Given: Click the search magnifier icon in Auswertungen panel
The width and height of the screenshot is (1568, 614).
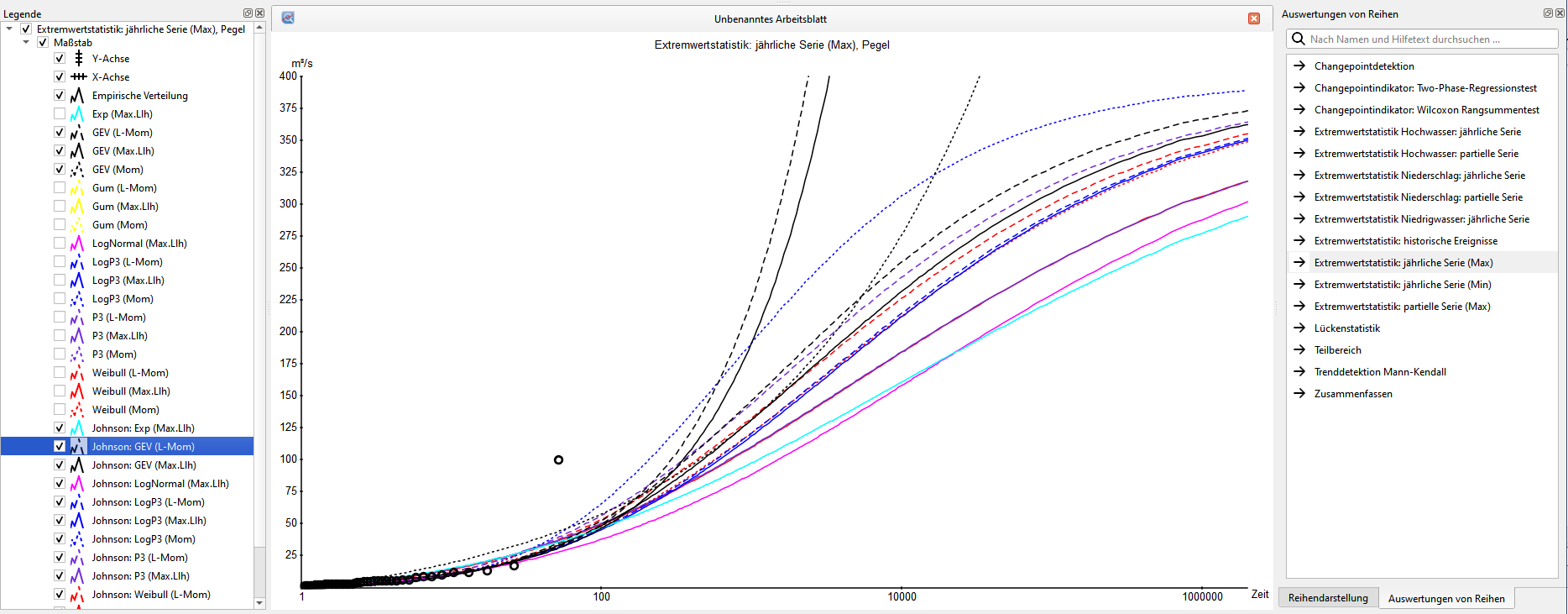Looking at the screenshot, I should tap(1299, 39).
